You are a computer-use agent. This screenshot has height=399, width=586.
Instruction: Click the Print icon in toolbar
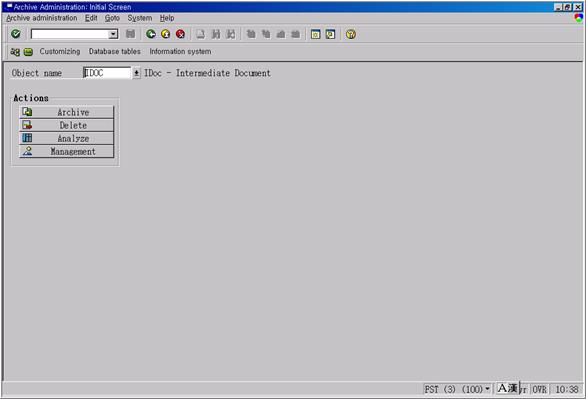coord(201,34)
